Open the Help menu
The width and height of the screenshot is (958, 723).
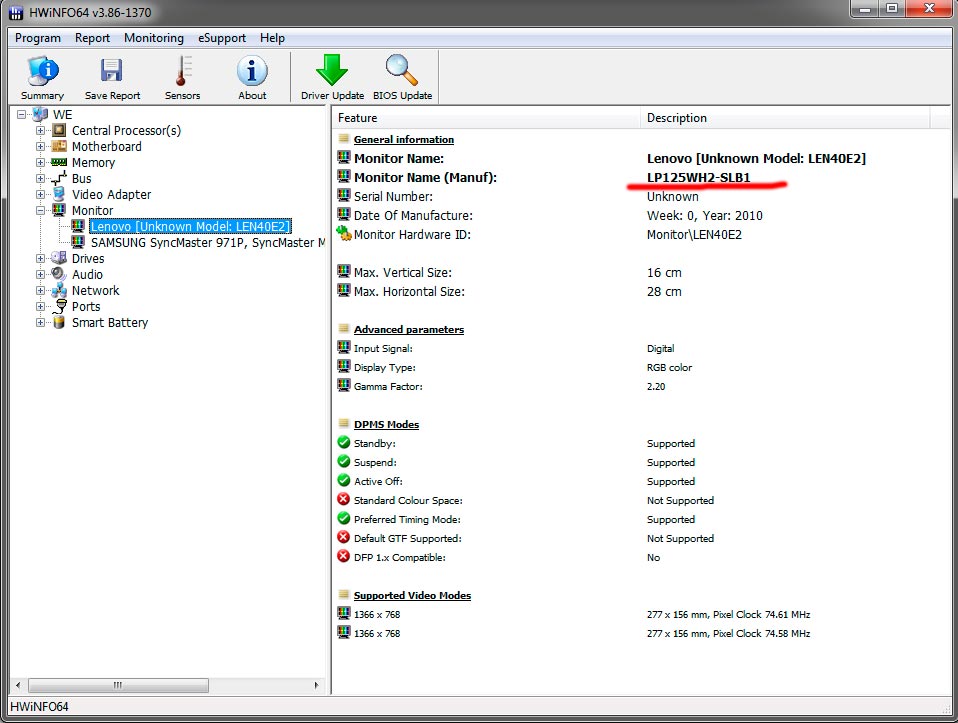tap(272, 38)
